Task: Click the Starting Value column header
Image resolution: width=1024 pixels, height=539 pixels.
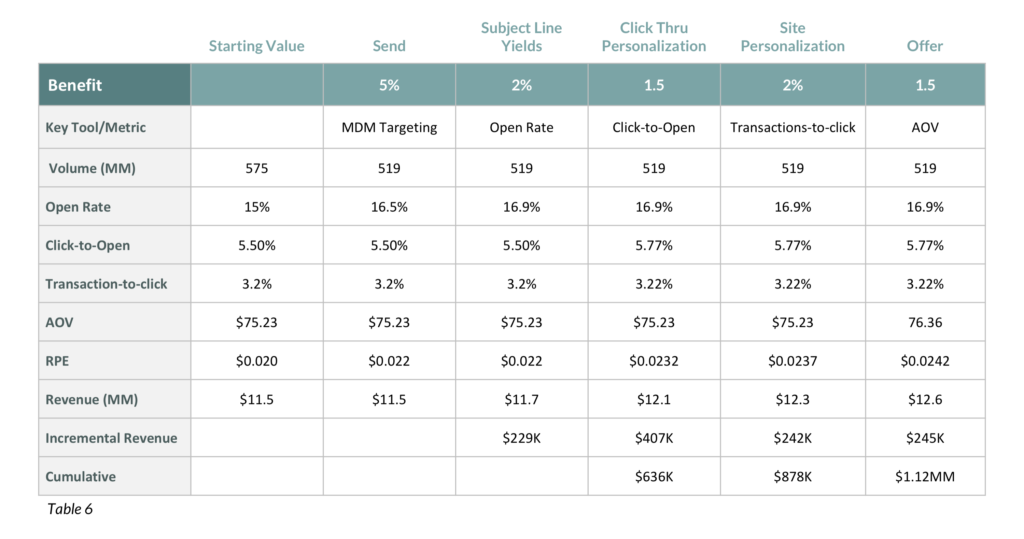Action: pyautogui.click(x=256, y=46)
